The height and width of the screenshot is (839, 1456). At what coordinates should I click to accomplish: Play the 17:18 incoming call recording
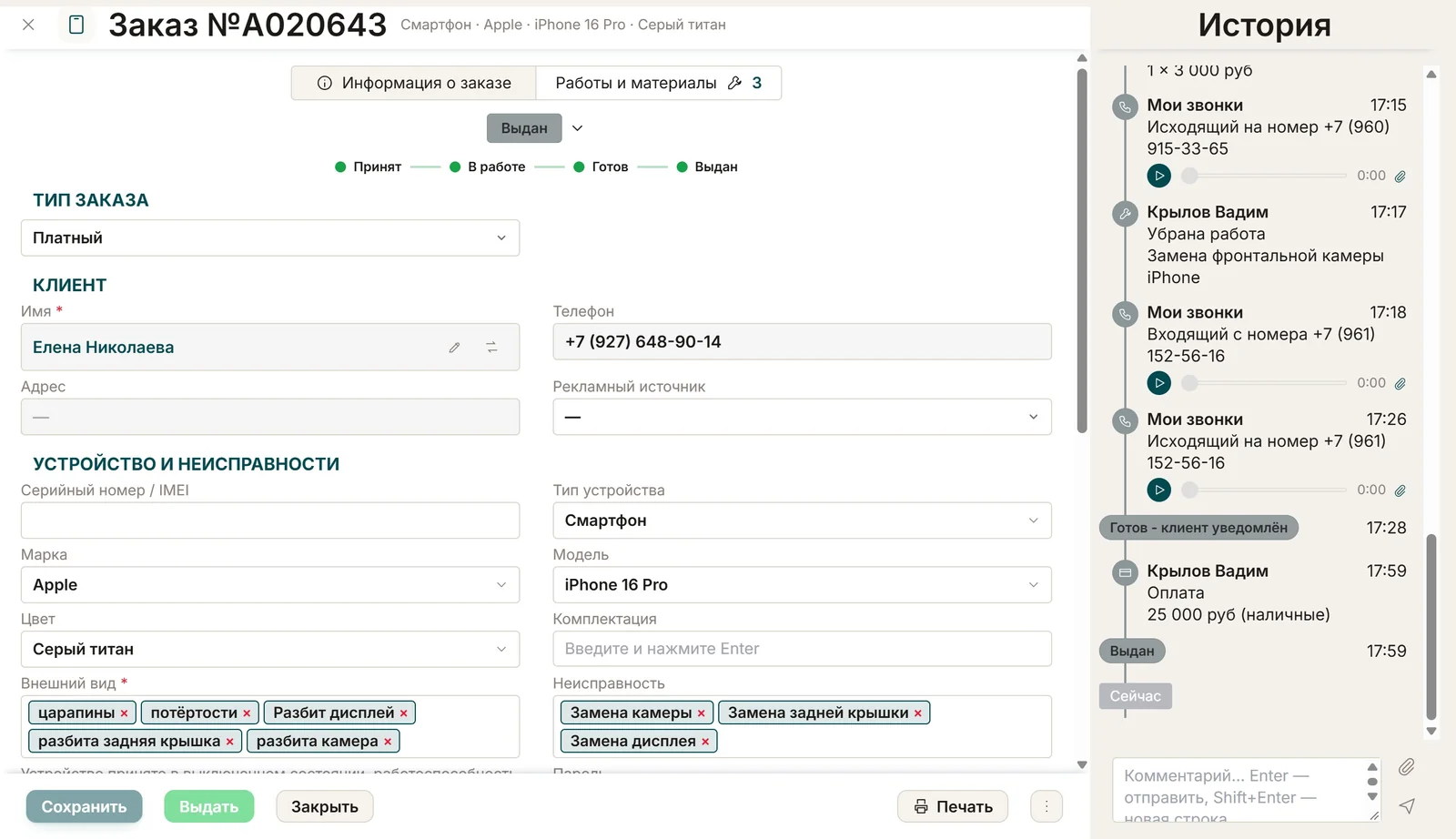(x=1158, y=383)
